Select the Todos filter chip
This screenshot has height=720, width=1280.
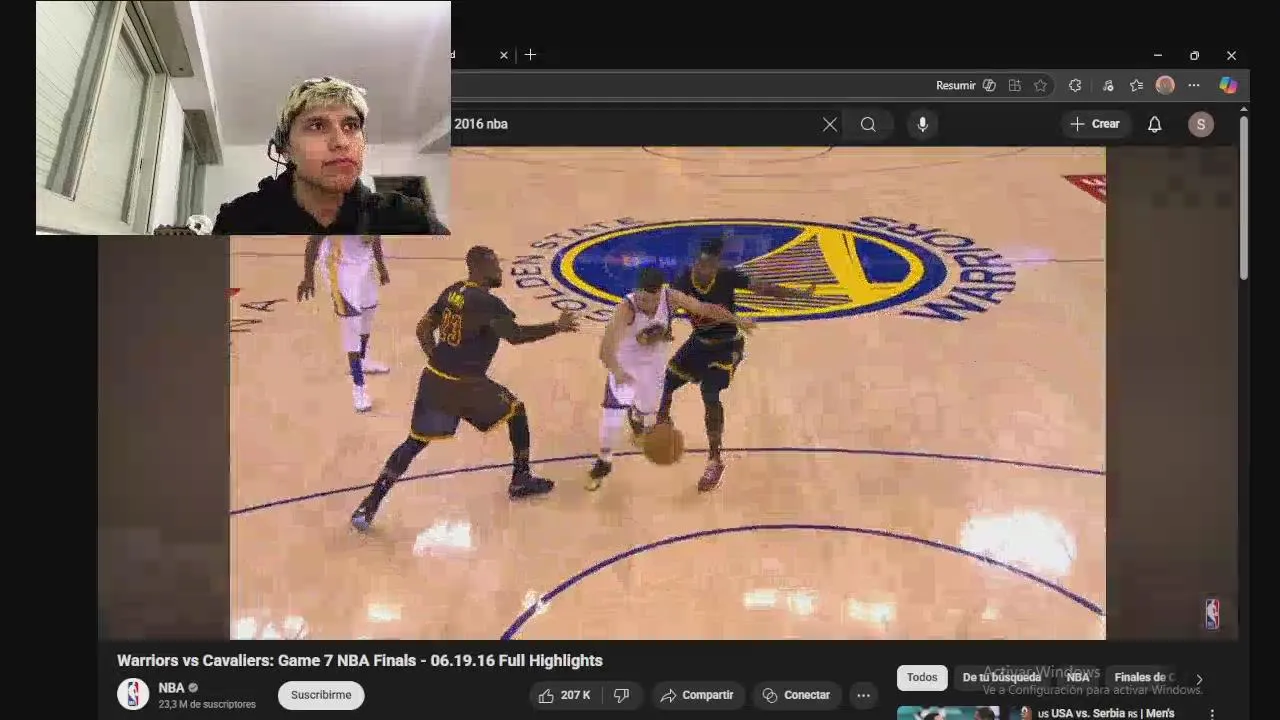coord(922,678)
